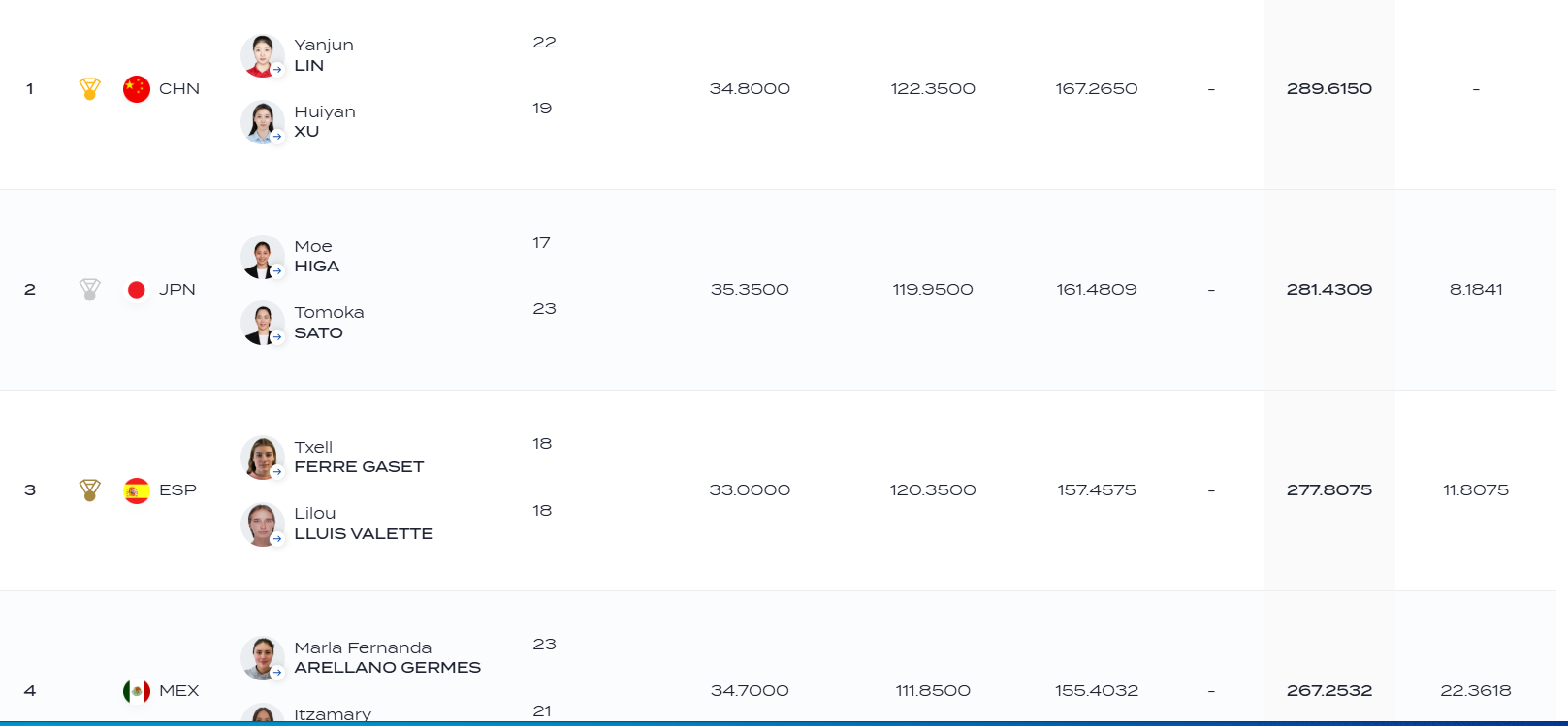Open Yanjun LIN's profile photo
Viewport: 1568px width, 726px height.
[x=262, y=55]
